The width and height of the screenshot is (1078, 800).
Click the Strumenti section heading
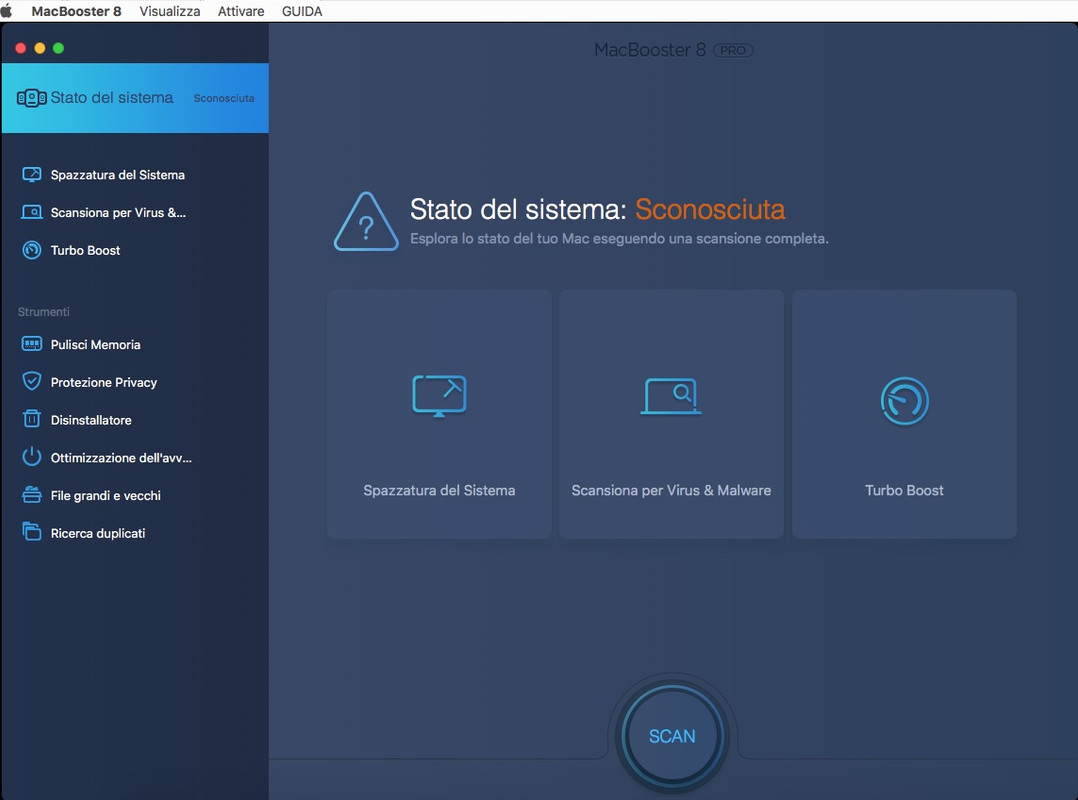tap(43, 312)
